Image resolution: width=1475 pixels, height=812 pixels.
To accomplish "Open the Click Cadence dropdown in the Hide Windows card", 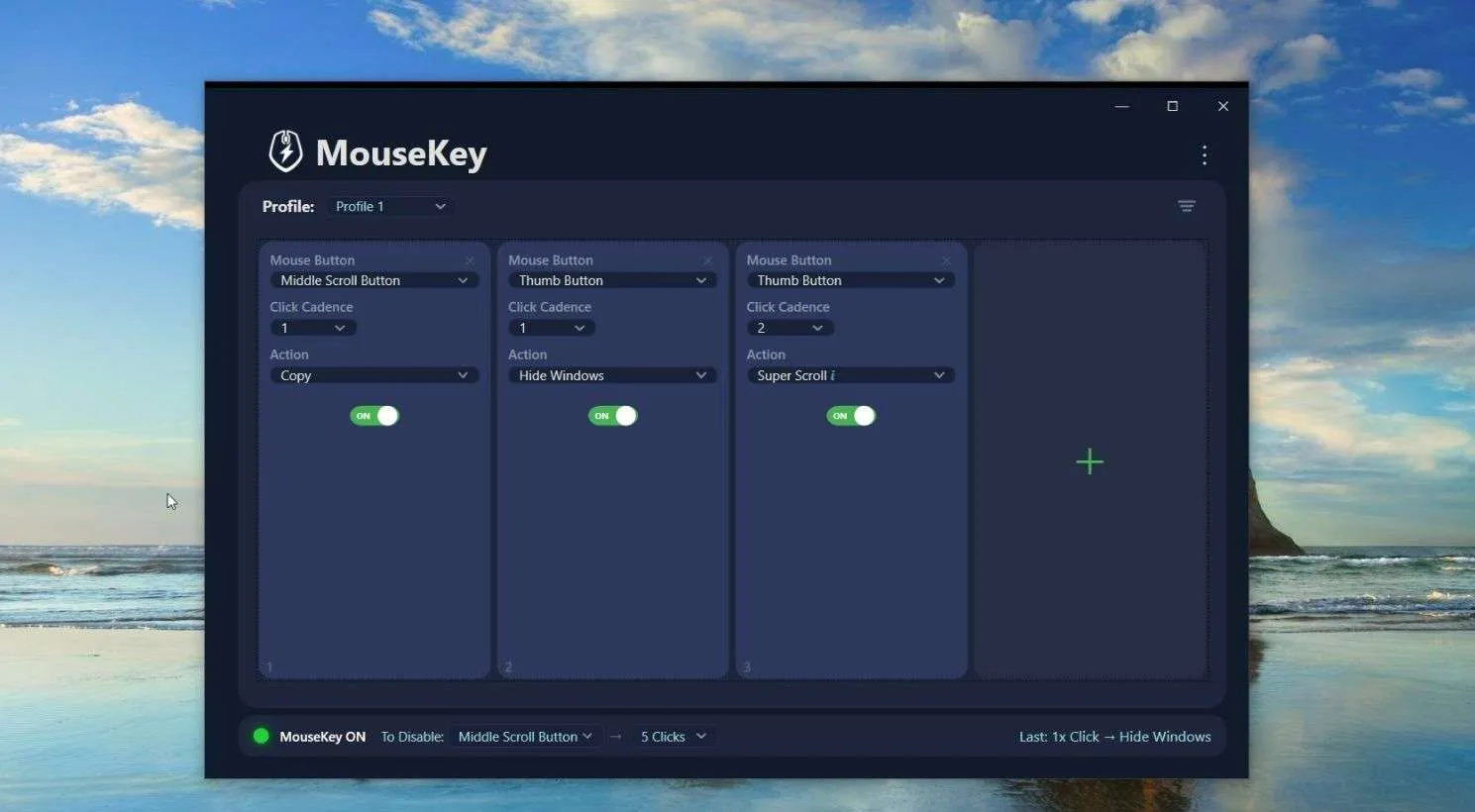I will pyautogui.click(x=552, y=328).
